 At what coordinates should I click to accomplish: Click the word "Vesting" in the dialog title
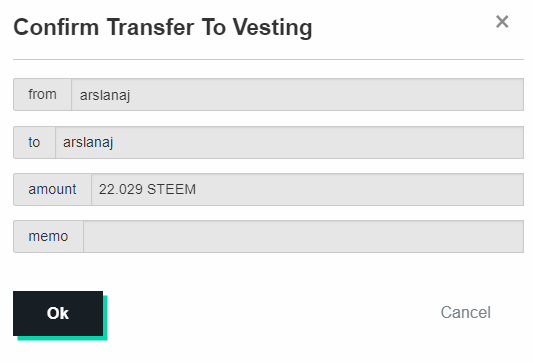[272, 28]
